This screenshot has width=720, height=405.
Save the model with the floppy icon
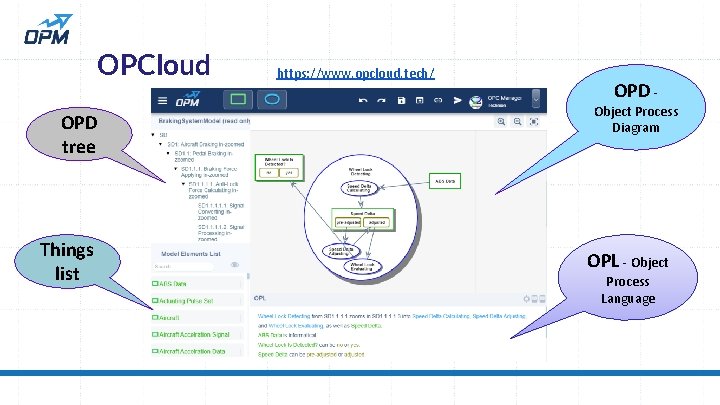pyautogui.click(x=401, y=100)
